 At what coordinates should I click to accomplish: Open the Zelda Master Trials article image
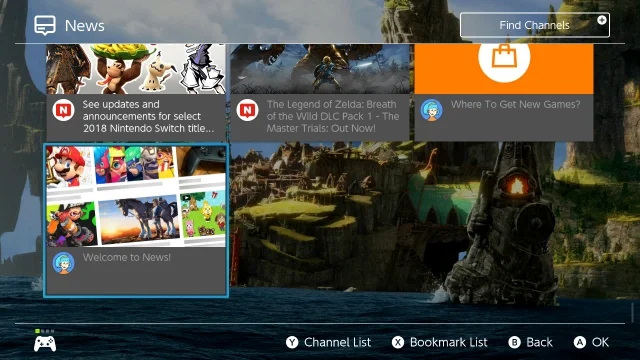pos(320,69)
